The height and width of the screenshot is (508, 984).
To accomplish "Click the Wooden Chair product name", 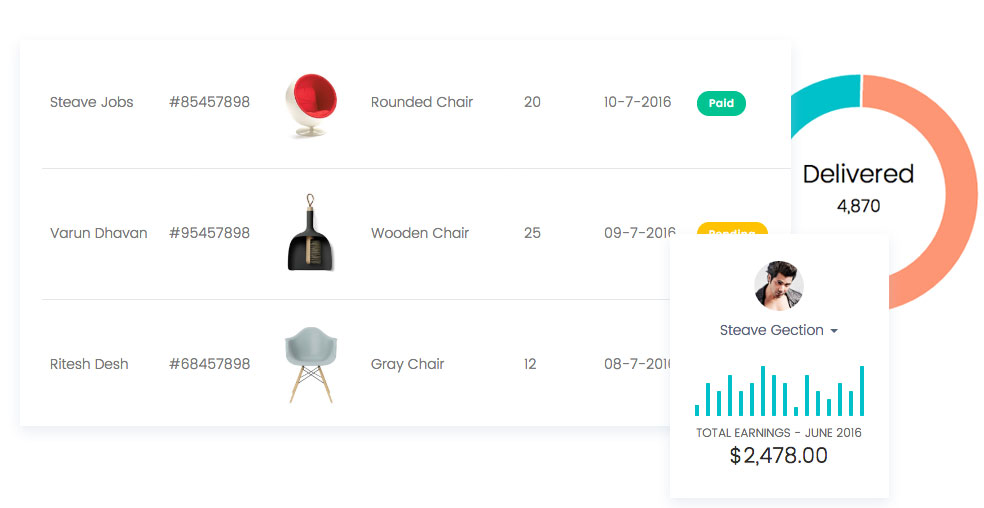I will coord(419,233).
